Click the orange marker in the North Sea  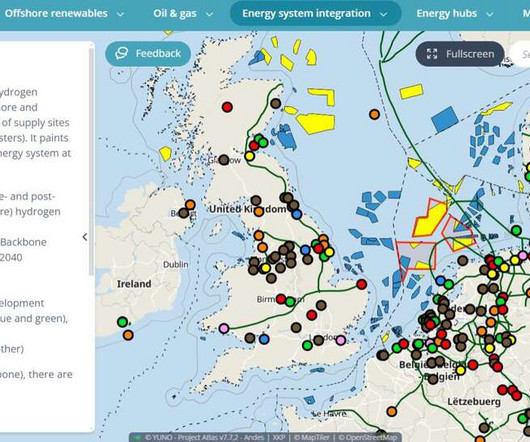point(374,115)
